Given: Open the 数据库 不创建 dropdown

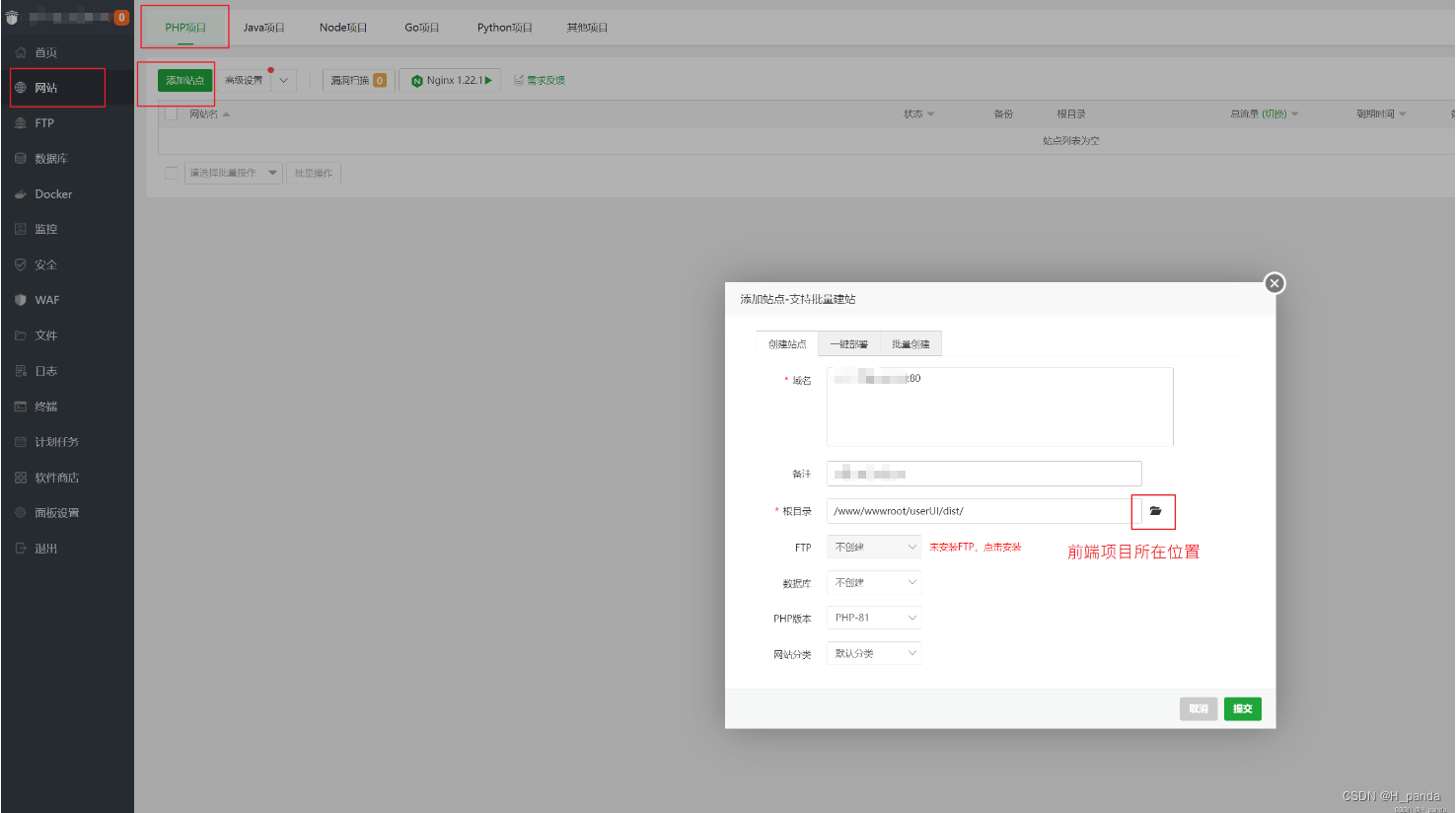Looking at the screenshot, I should [x=874, y=582].
